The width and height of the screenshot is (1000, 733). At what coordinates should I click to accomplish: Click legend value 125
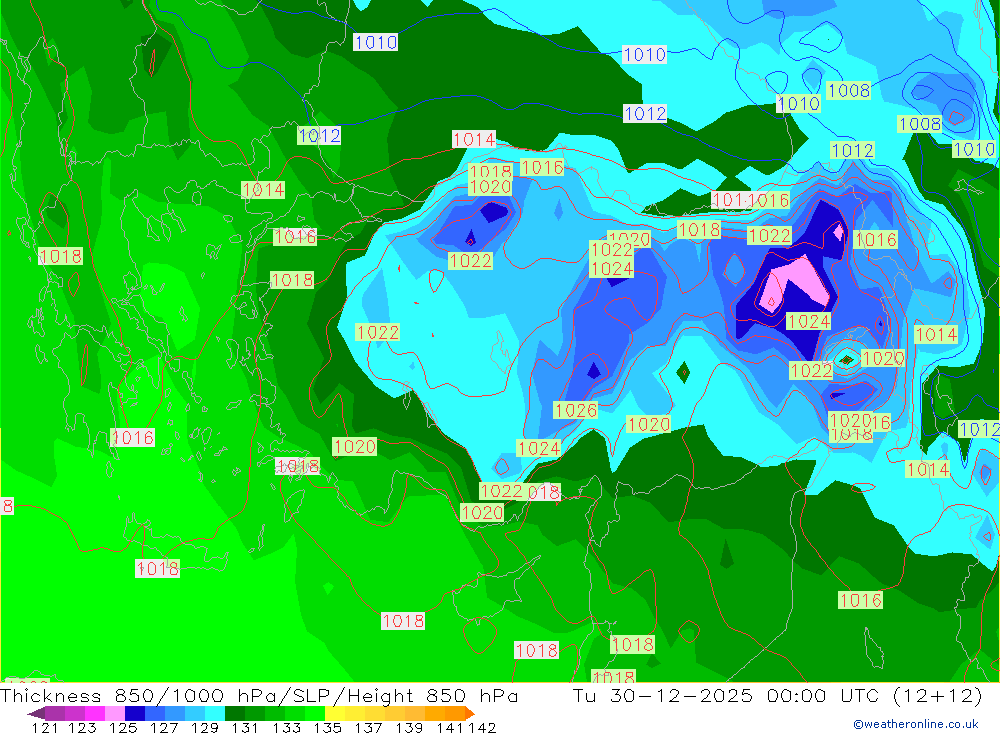(122, 727)
